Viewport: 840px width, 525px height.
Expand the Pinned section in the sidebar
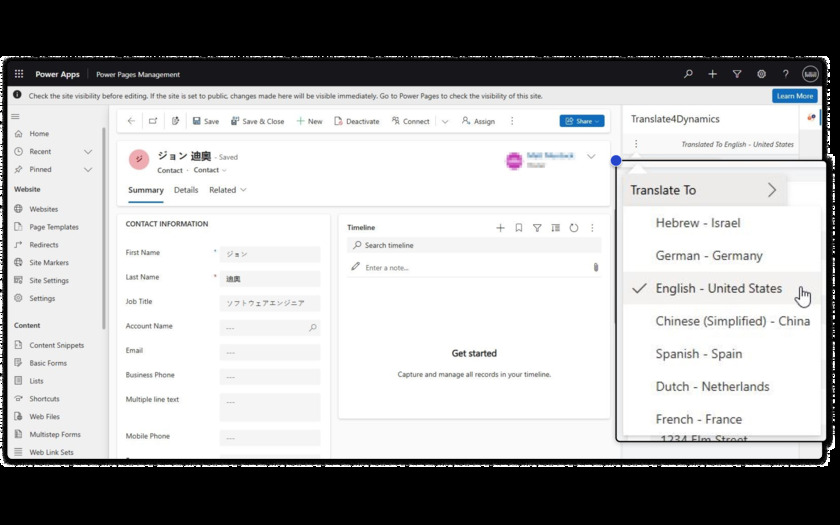pyautogui.click(x=88, y=169)
